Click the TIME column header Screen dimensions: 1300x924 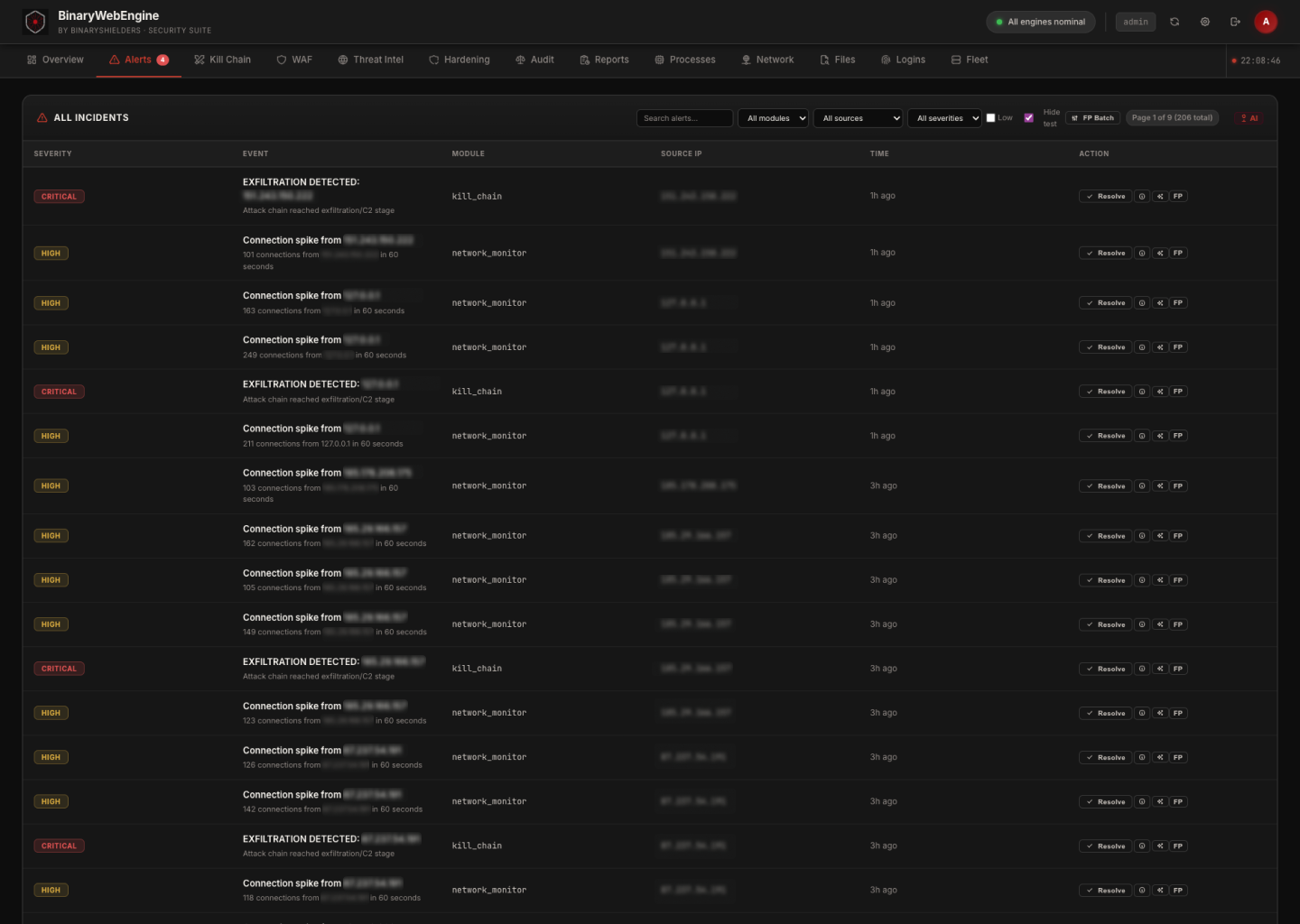[x=879, y=153]
